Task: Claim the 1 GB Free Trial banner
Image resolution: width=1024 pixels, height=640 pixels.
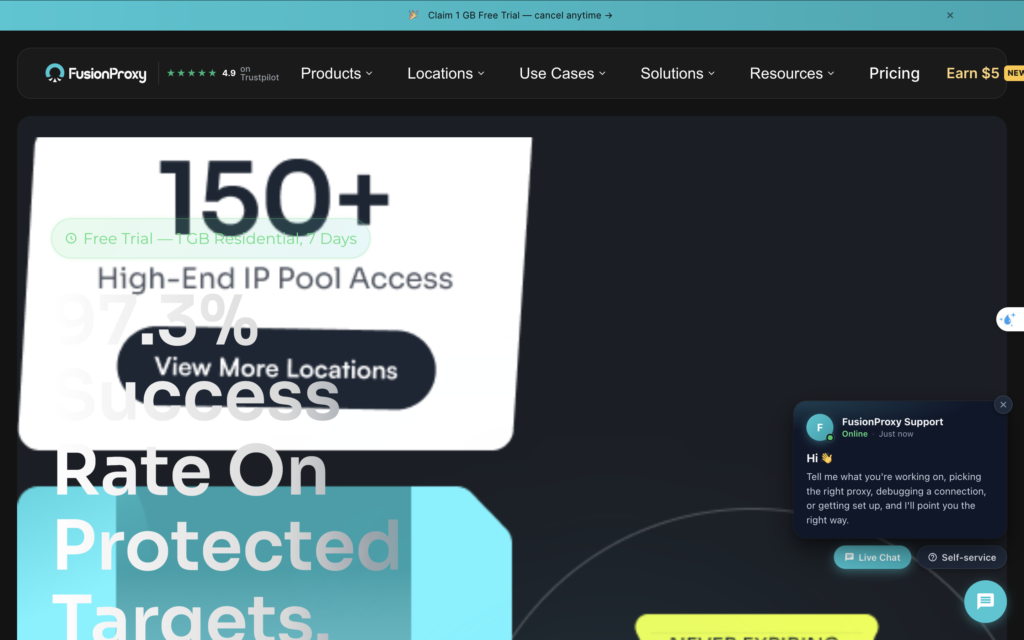Action: click(520, 15)
